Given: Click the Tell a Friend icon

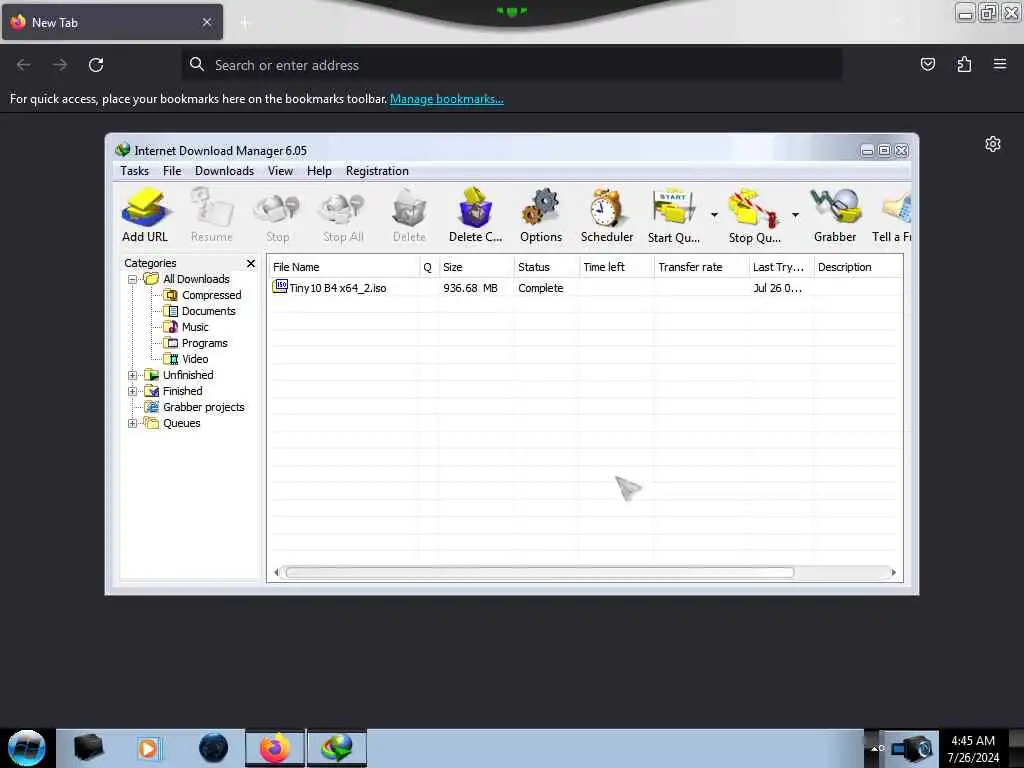Looking at the screenshot, I should pos(892,215).
